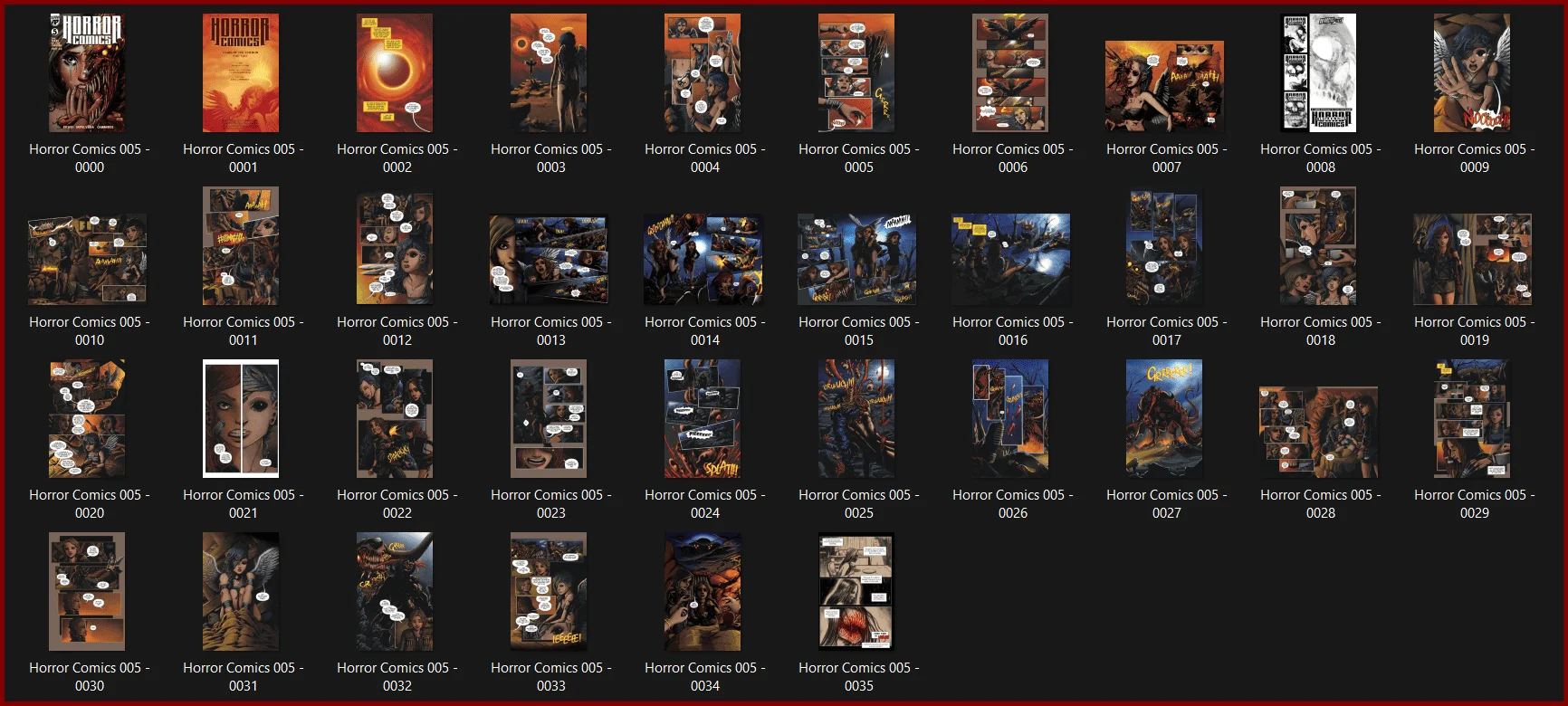The image size is (1568, 706).
Task: Select the file name label "Horror Comics 005 - 0031"
Action: [x=244, y=677]
